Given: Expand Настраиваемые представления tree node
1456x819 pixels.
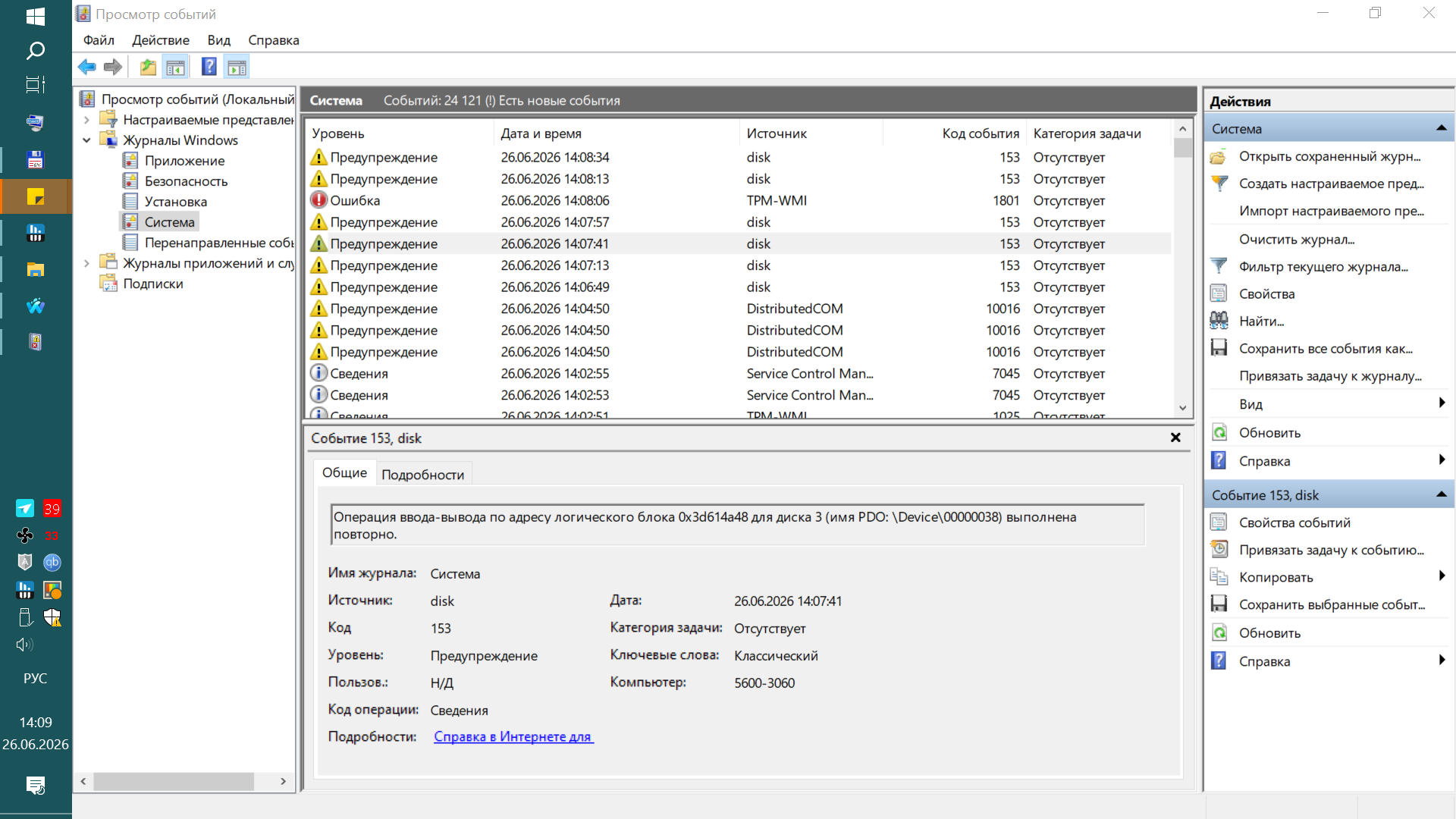Looking at the screenshot, I should coord(86,120).
